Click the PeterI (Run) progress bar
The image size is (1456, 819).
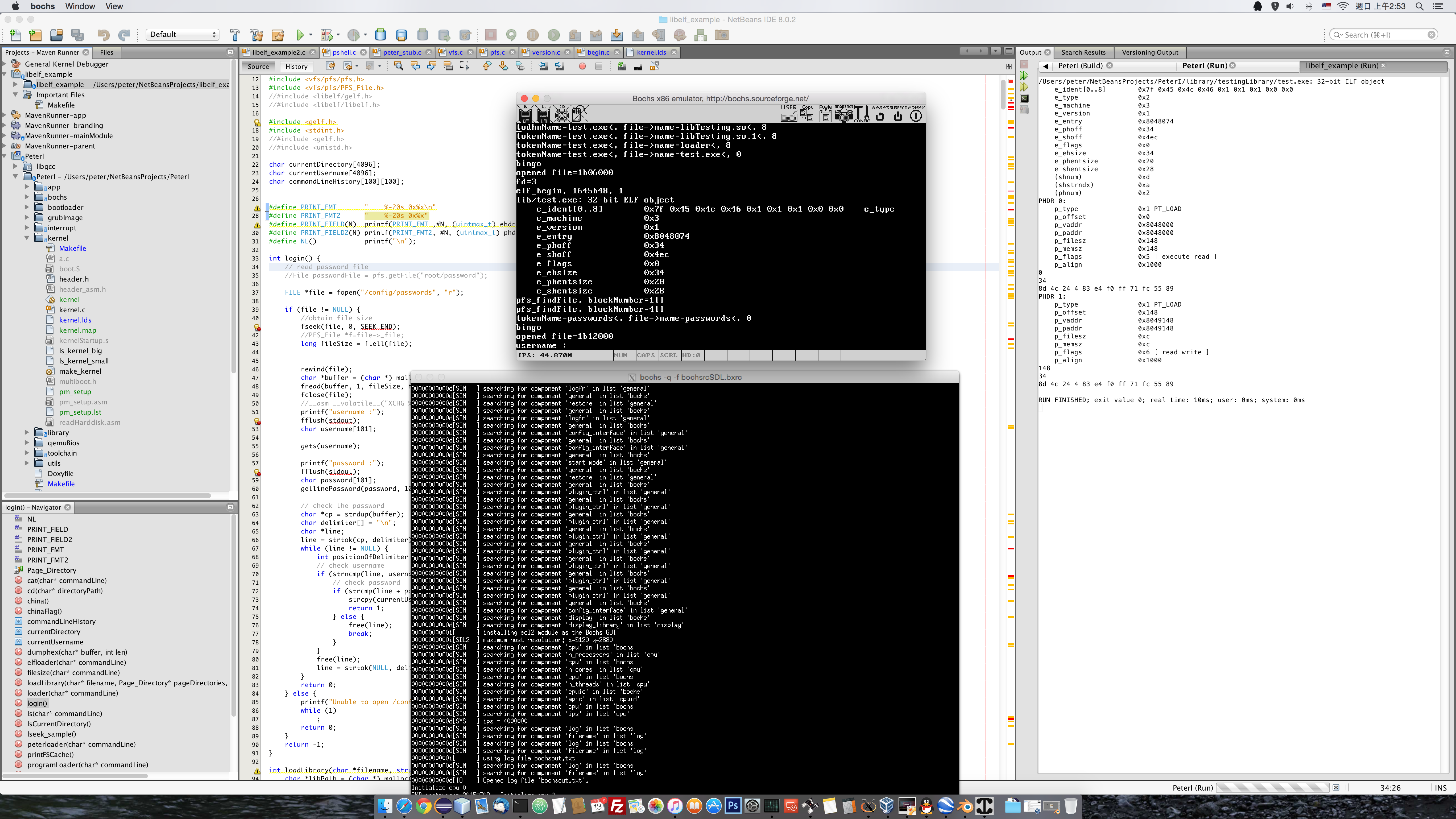click(1272, 787)
